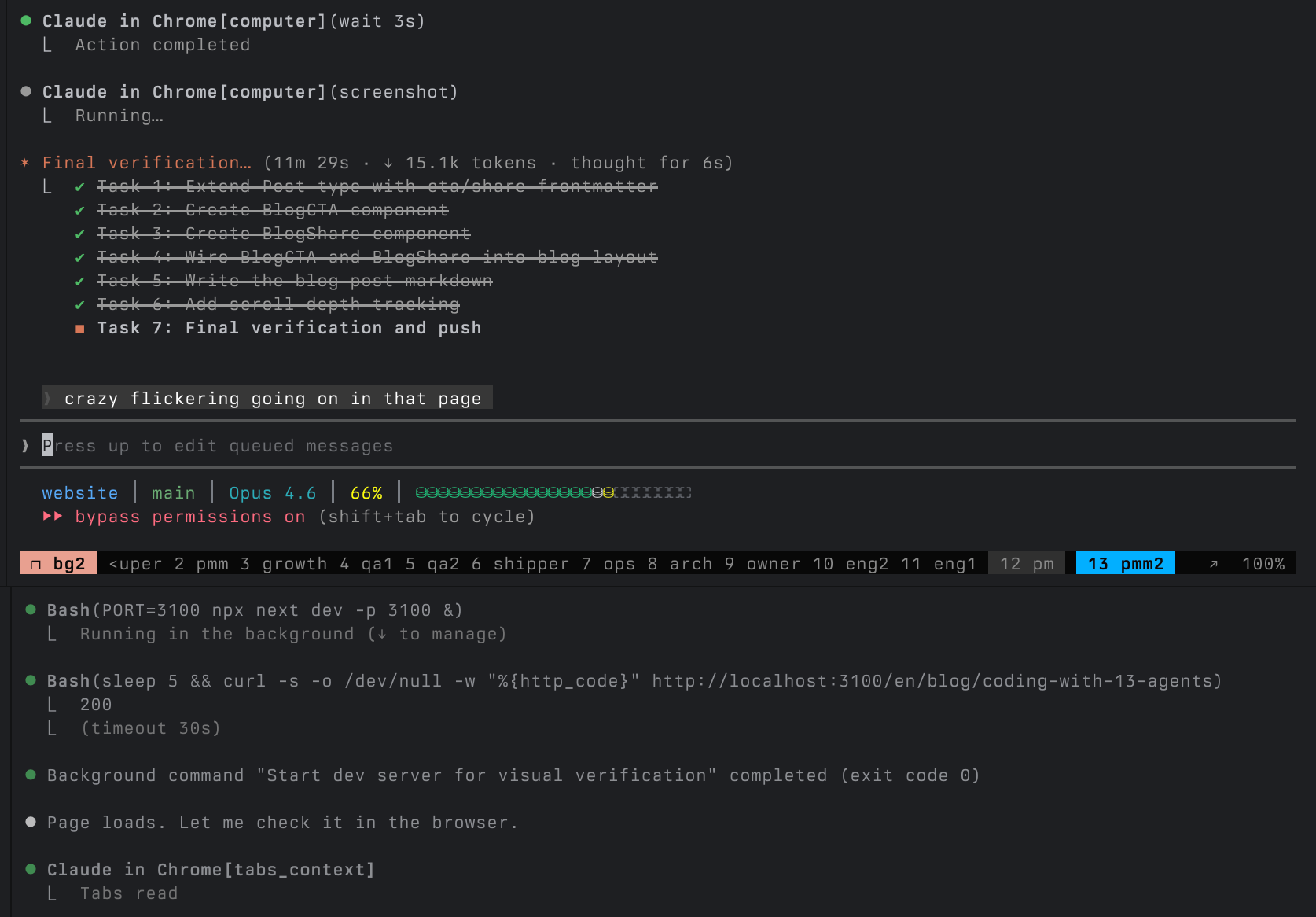1316x917 pixels.
Task: Expand the 'thought for 6s' reasoning section
Action: 651,163
